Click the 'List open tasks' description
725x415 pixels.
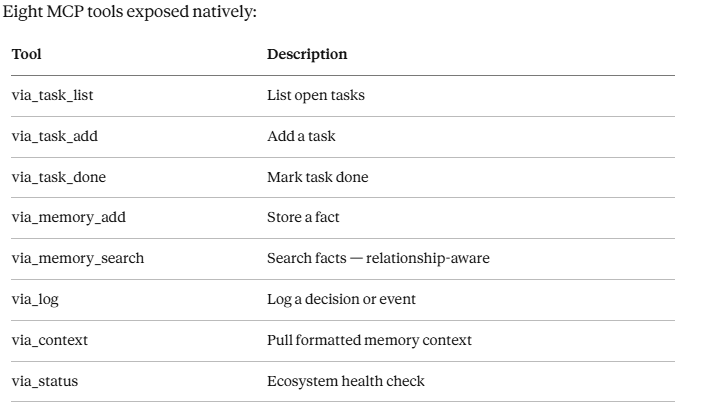316,95
